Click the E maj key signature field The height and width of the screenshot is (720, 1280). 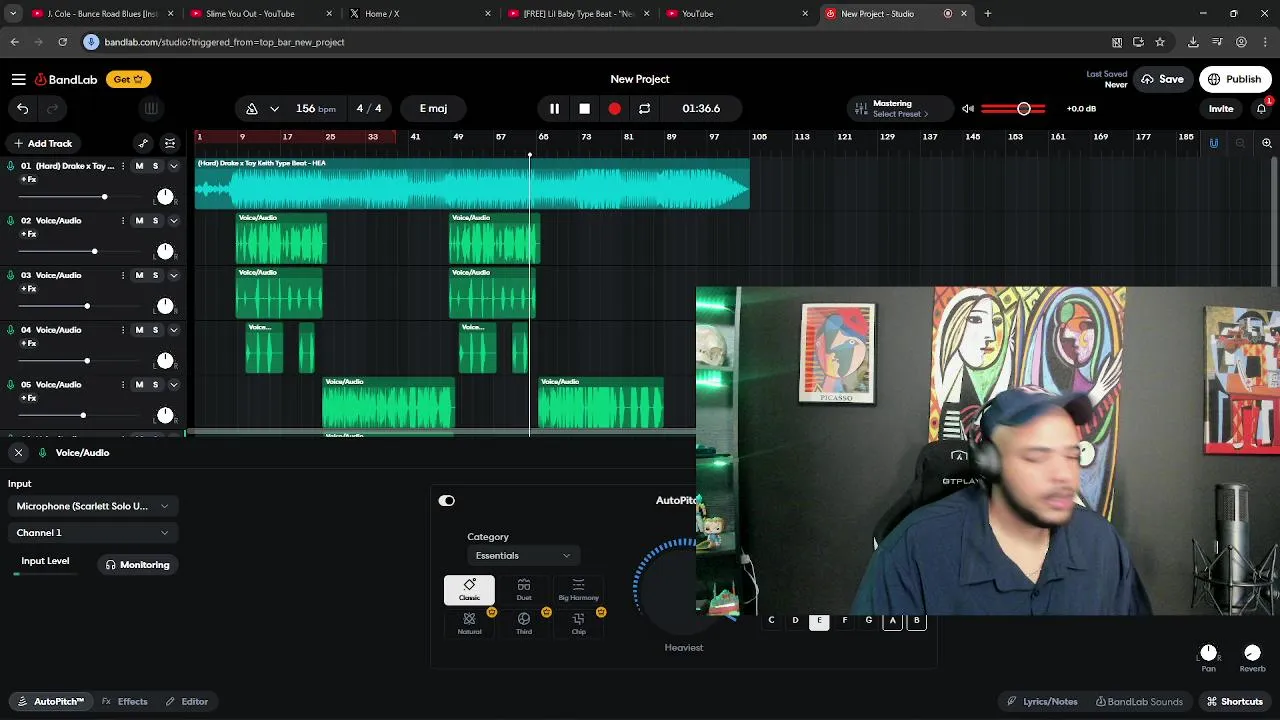pos(433,108)
